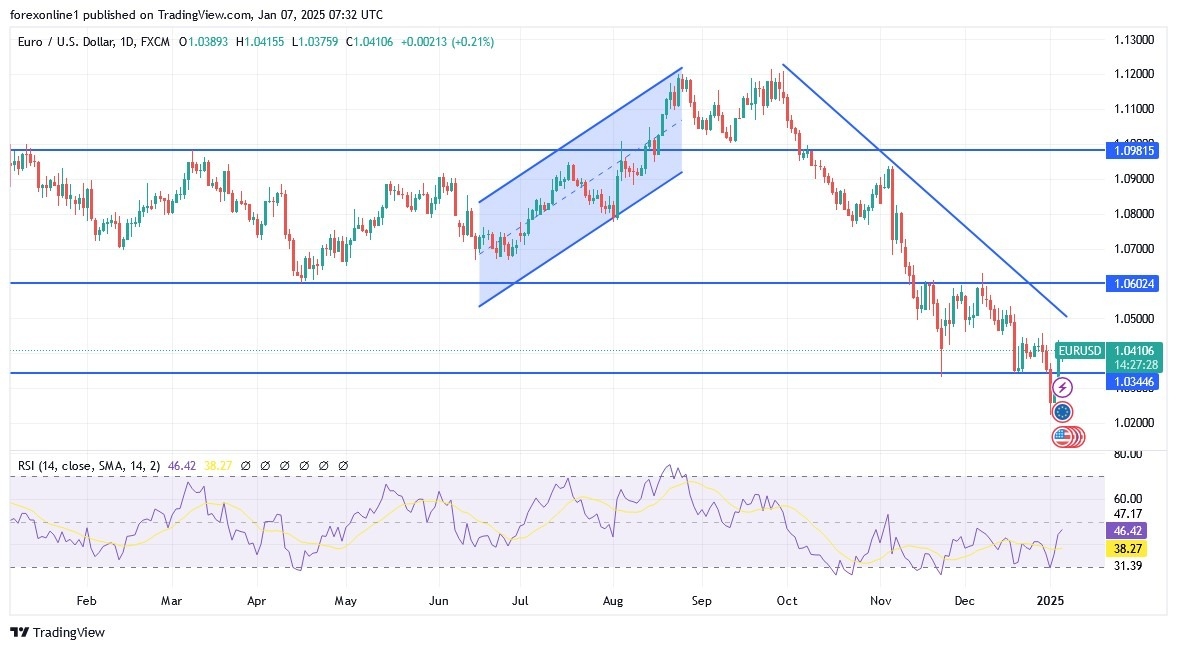Viewport: 1177px width, 650px height.
Task: Click the European Union flag event marker
Action: coord(1062,411)
